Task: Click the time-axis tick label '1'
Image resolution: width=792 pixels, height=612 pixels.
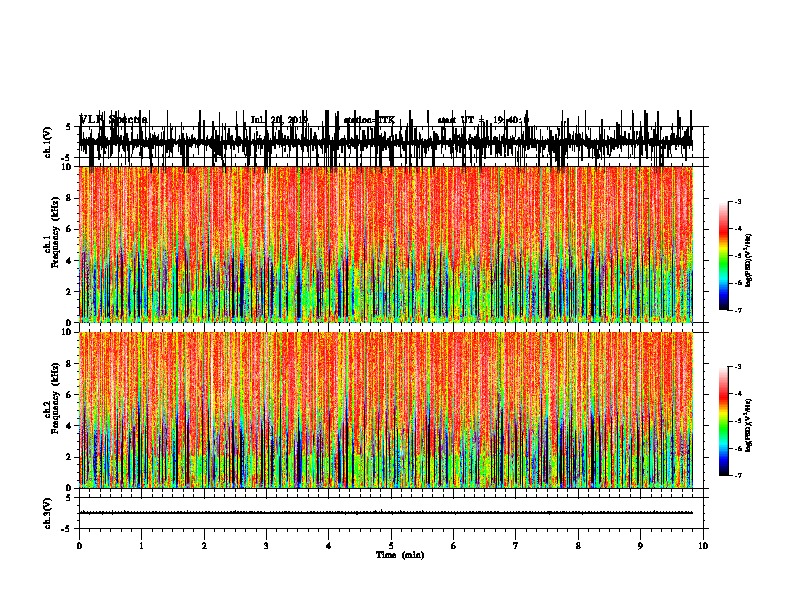Action: 141,546
